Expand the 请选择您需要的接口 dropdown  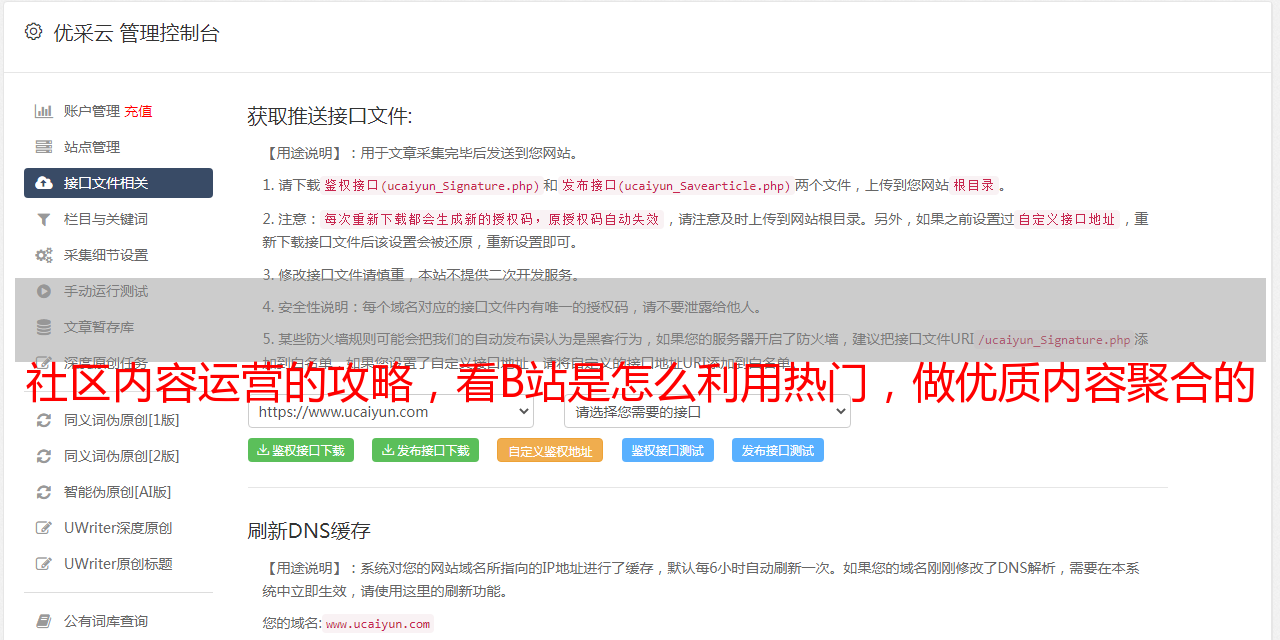[x=708, y=411]
